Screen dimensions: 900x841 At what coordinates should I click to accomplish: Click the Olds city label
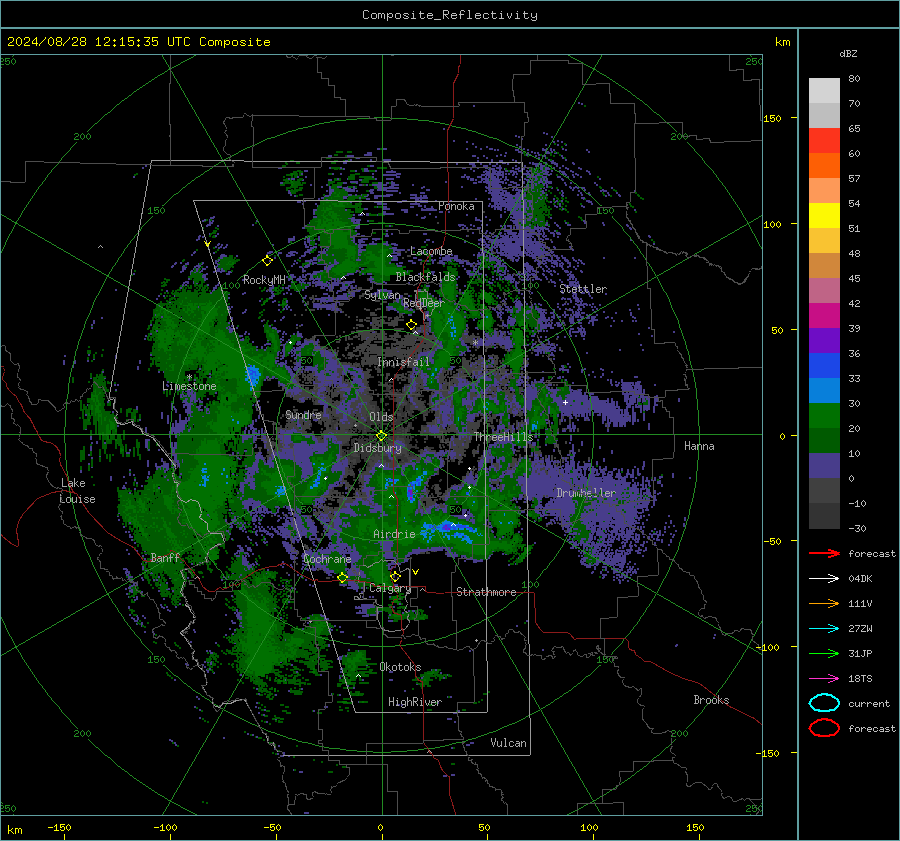381,417
